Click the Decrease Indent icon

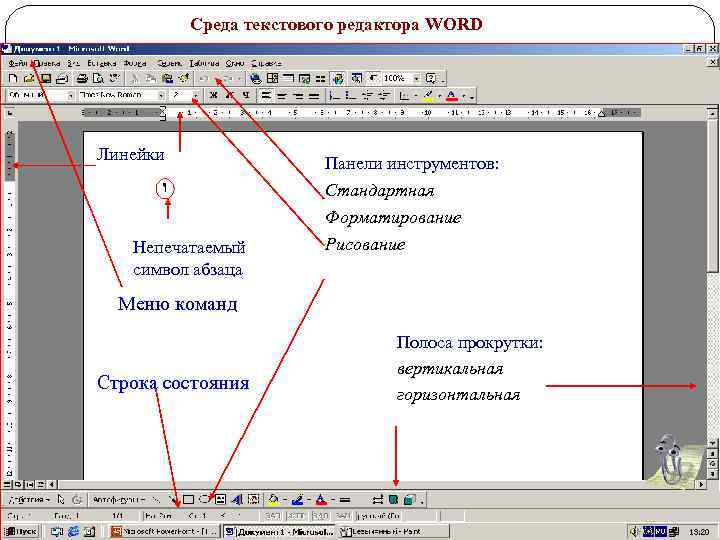coord(367,96)
